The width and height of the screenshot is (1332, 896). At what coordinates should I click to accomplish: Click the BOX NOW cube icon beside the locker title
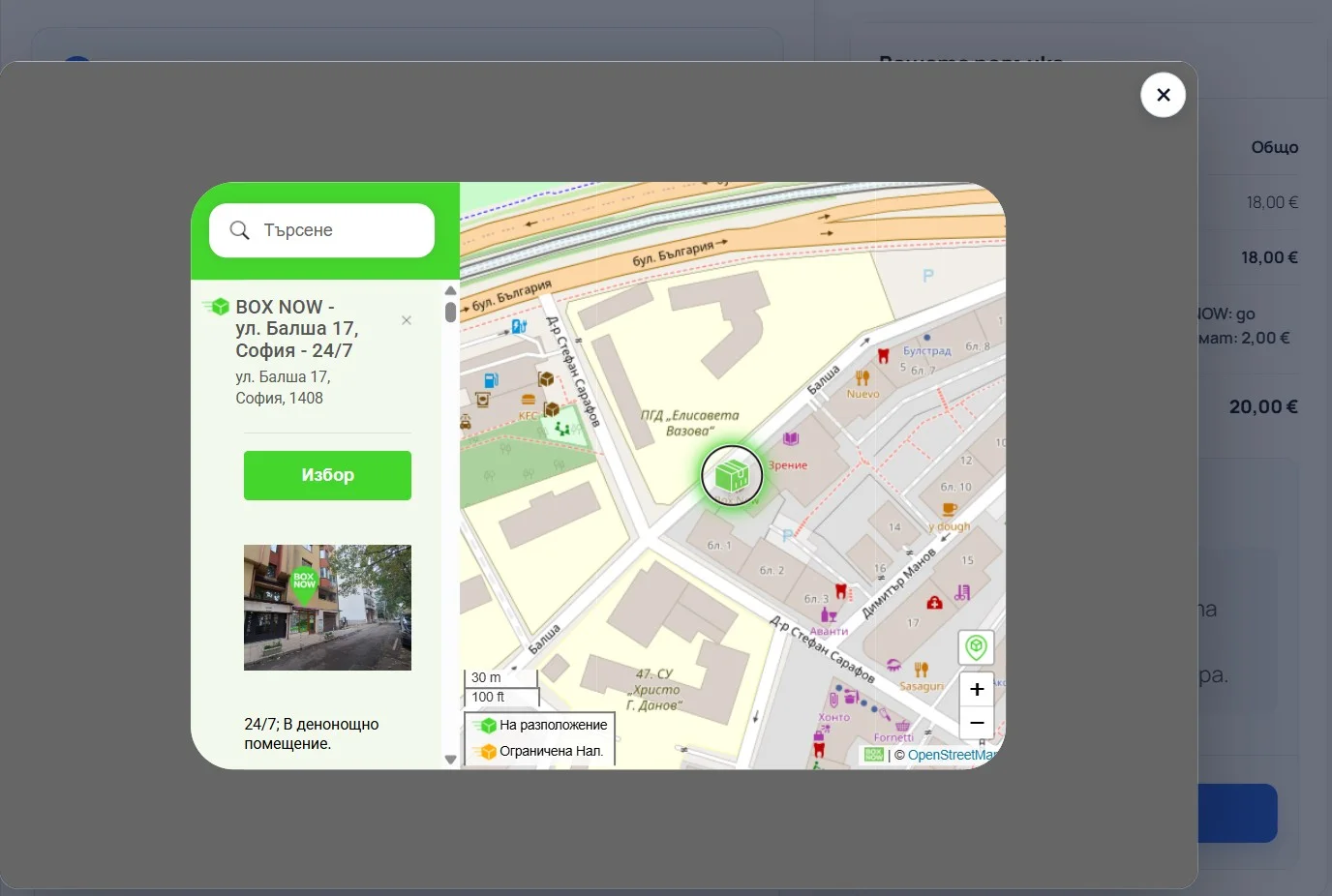tap(217, 307)
